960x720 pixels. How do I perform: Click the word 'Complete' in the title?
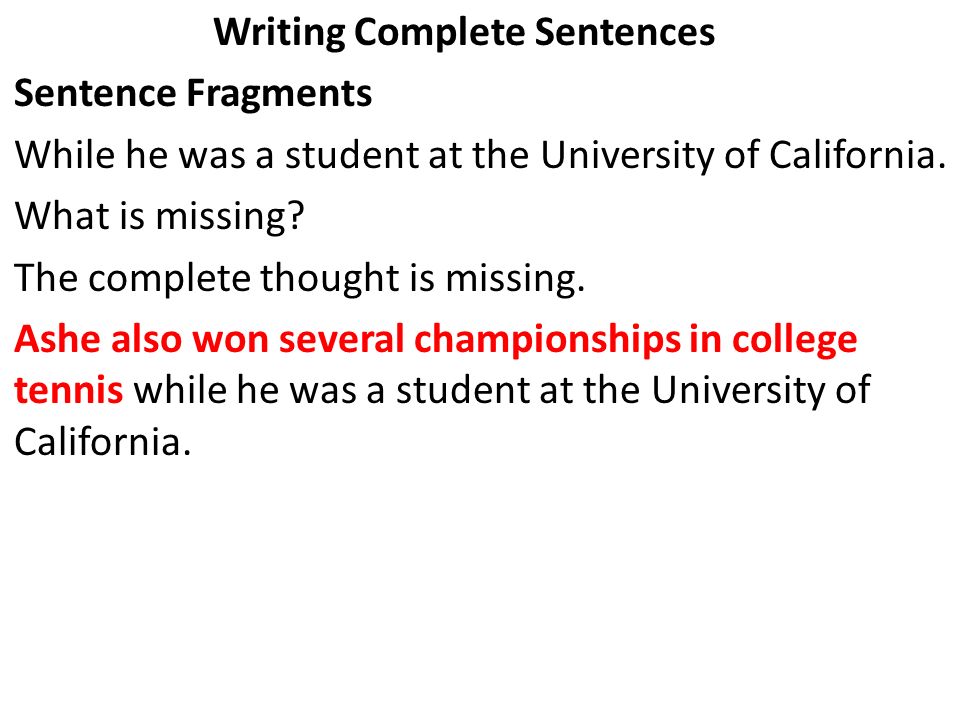(x=440, y=34)
